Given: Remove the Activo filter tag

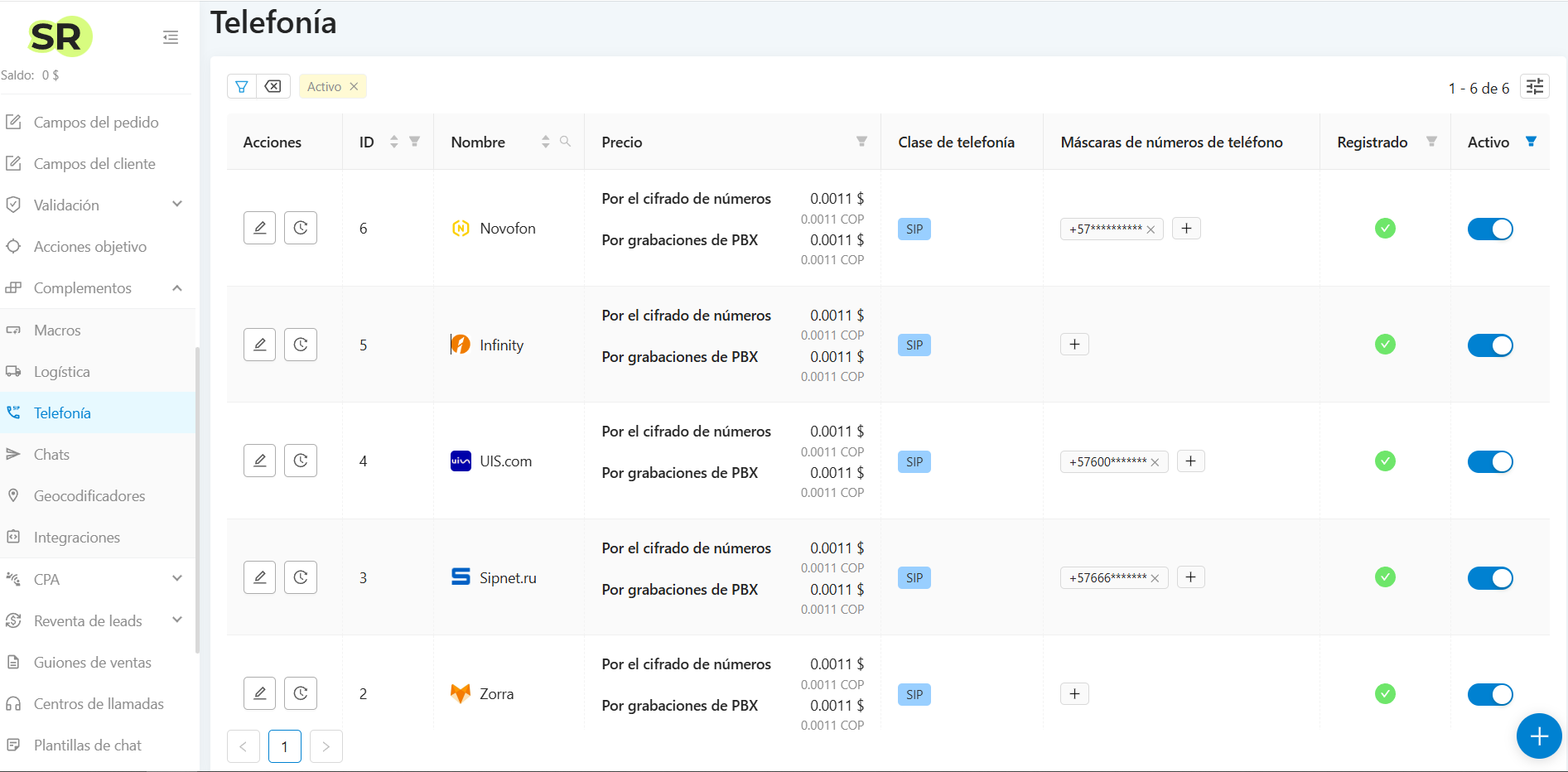Looking at the screenshot, I should coord(354,86).
